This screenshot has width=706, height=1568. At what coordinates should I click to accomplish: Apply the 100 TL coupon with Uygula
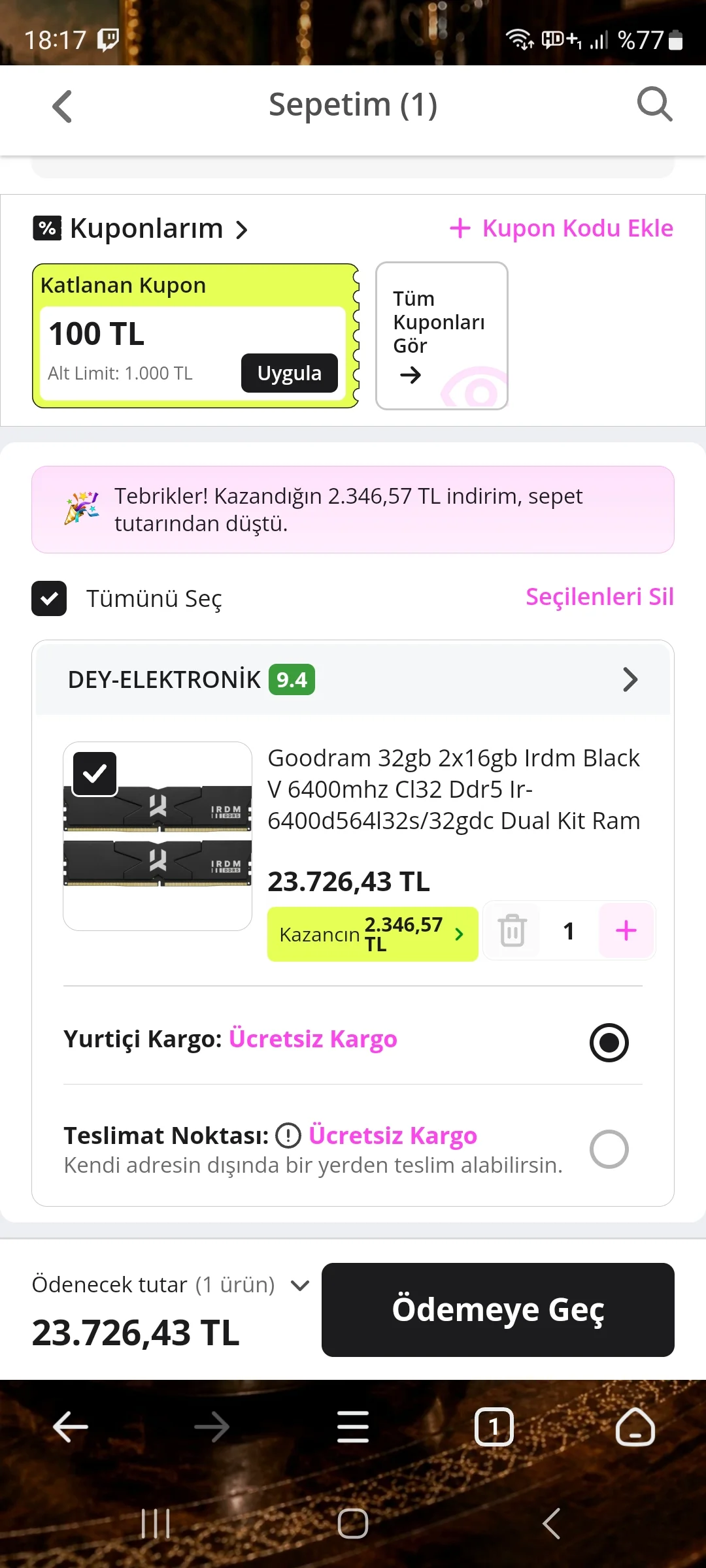(290, 373)
